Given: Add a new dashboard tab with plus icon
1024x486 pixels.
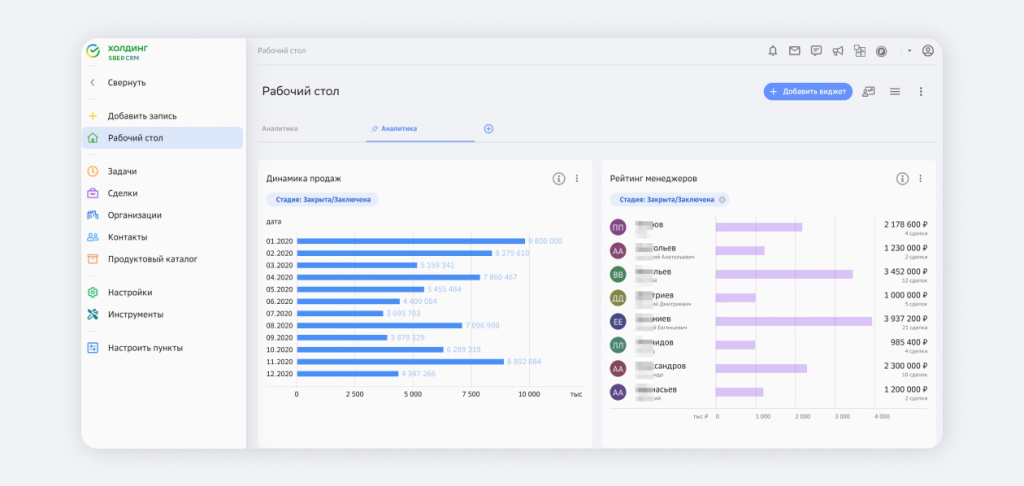Looking at the screenshot, I should click(x=489, y=129).
